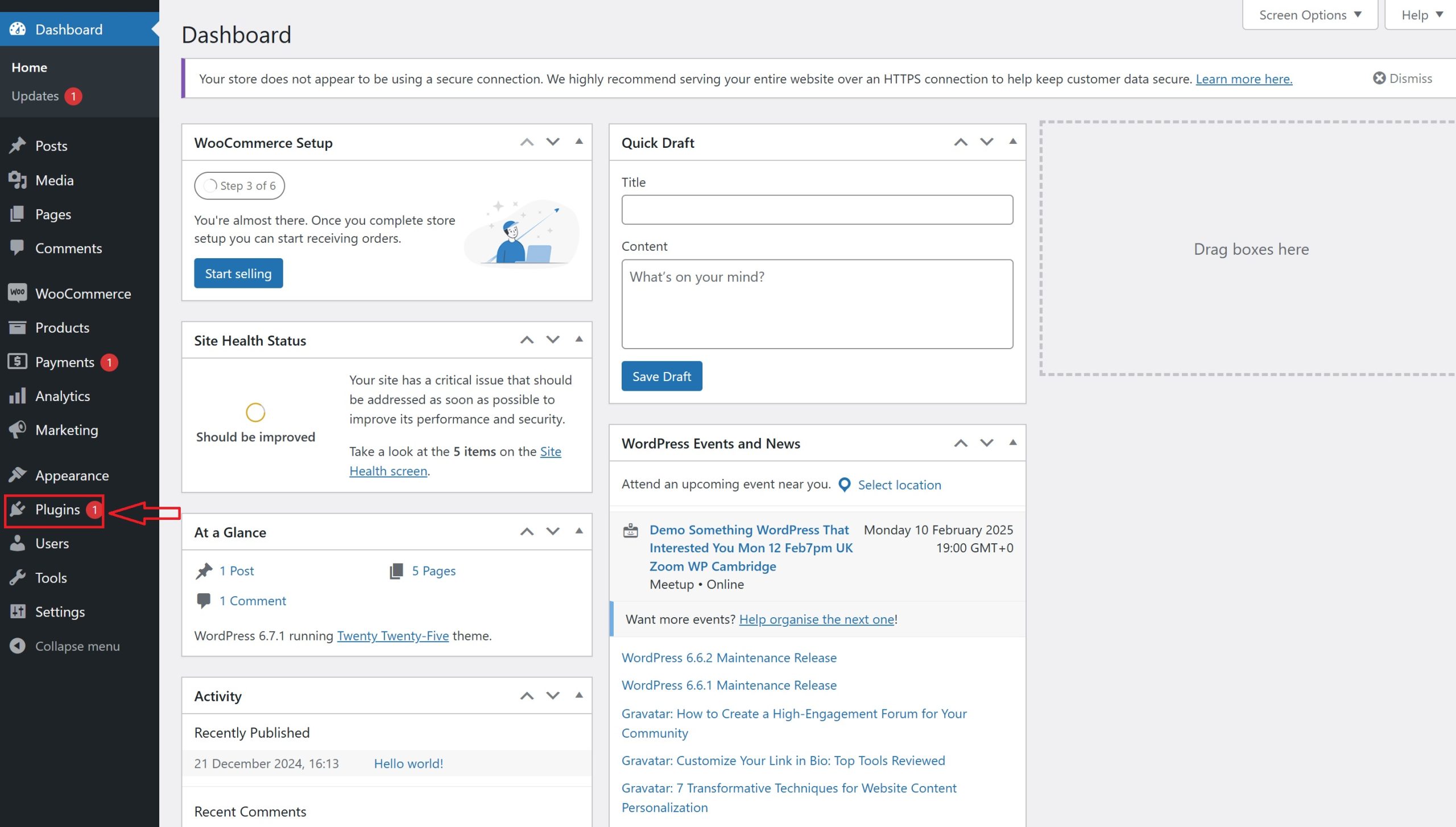Open the Screen Options dropdown
1456x827 pixels.
1308,14
